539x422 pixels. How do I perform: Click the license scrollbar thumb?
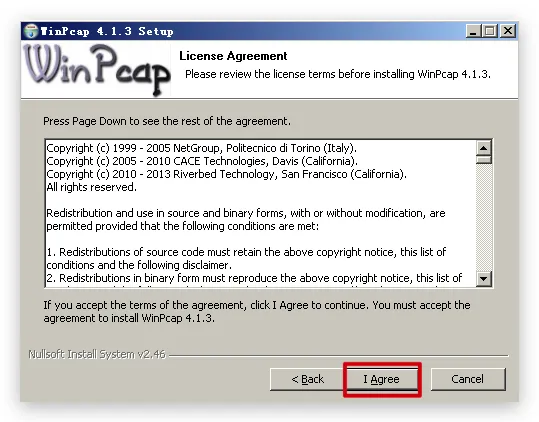[484, 160]
